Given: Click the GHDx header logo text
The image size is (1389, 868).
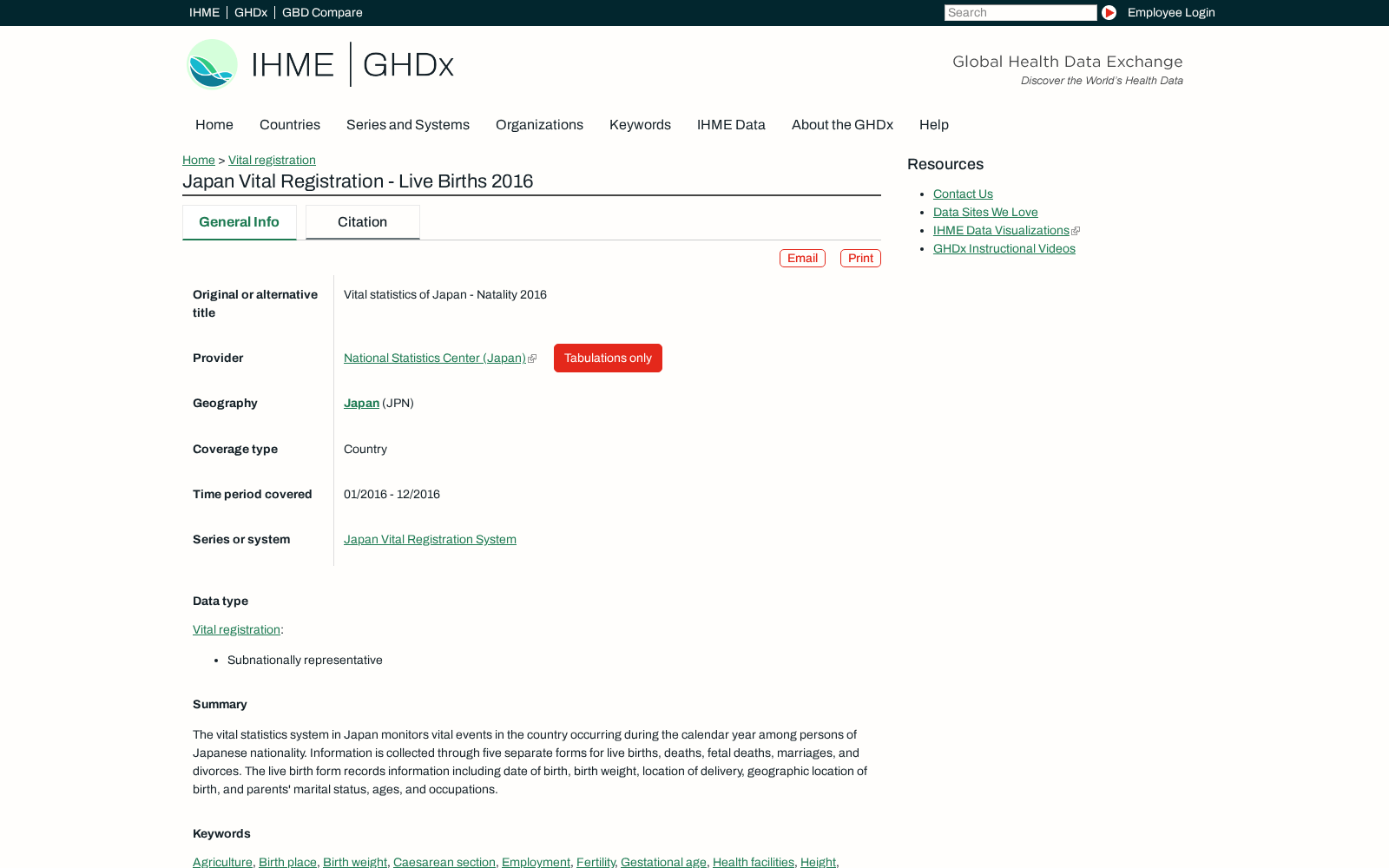Looking at the screenshot, I should (x=408, y=65).
